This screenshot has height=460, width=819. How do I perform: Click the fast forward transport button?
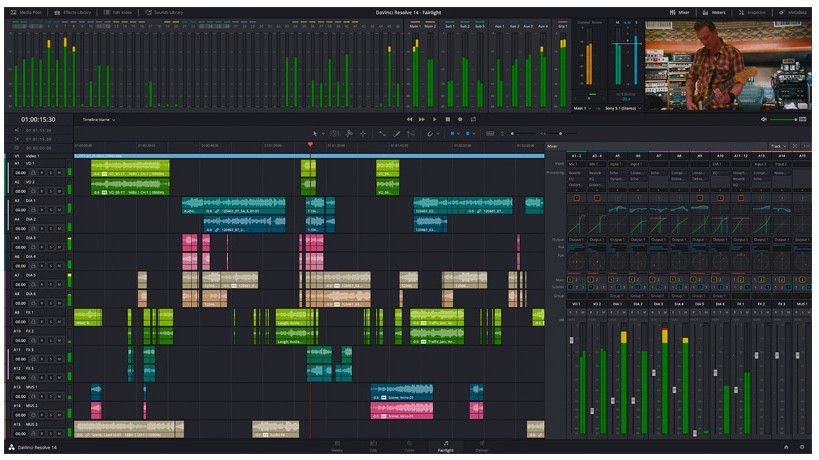[422, 120]
